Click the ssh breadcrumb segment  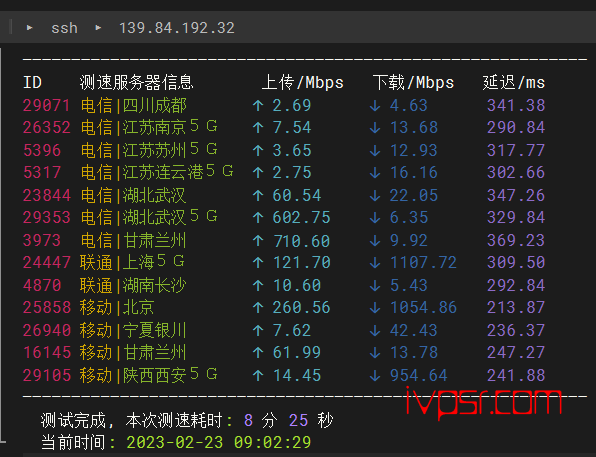[64, 28]
